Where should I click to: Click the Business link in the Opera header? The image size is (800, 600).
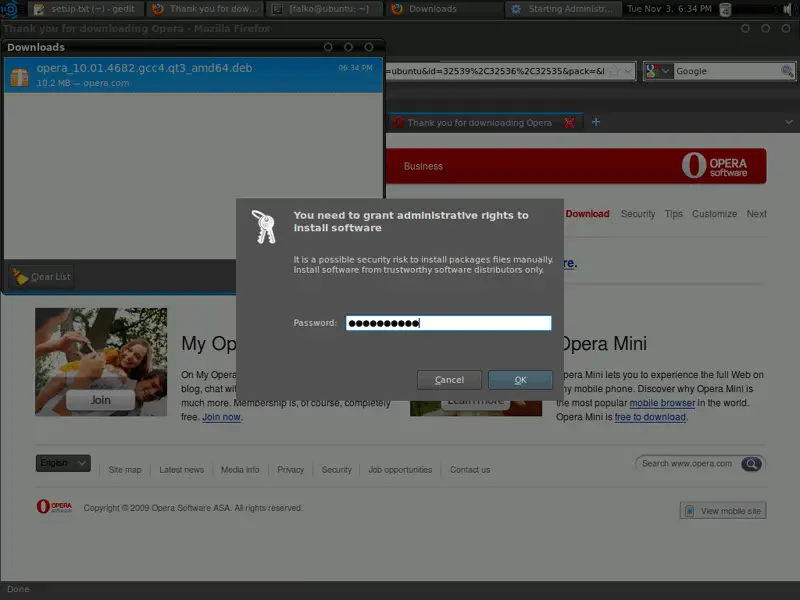423,166
